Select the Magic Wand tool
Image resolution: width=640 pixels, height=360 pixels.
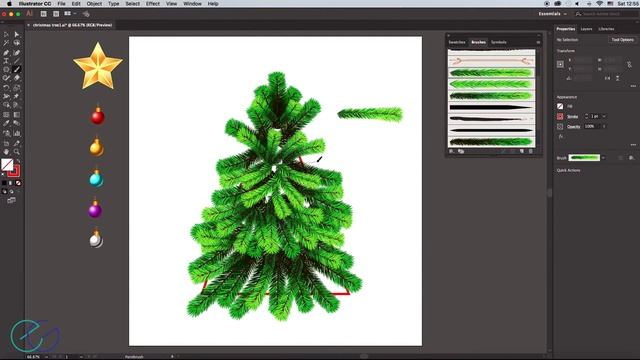[6, 43]
